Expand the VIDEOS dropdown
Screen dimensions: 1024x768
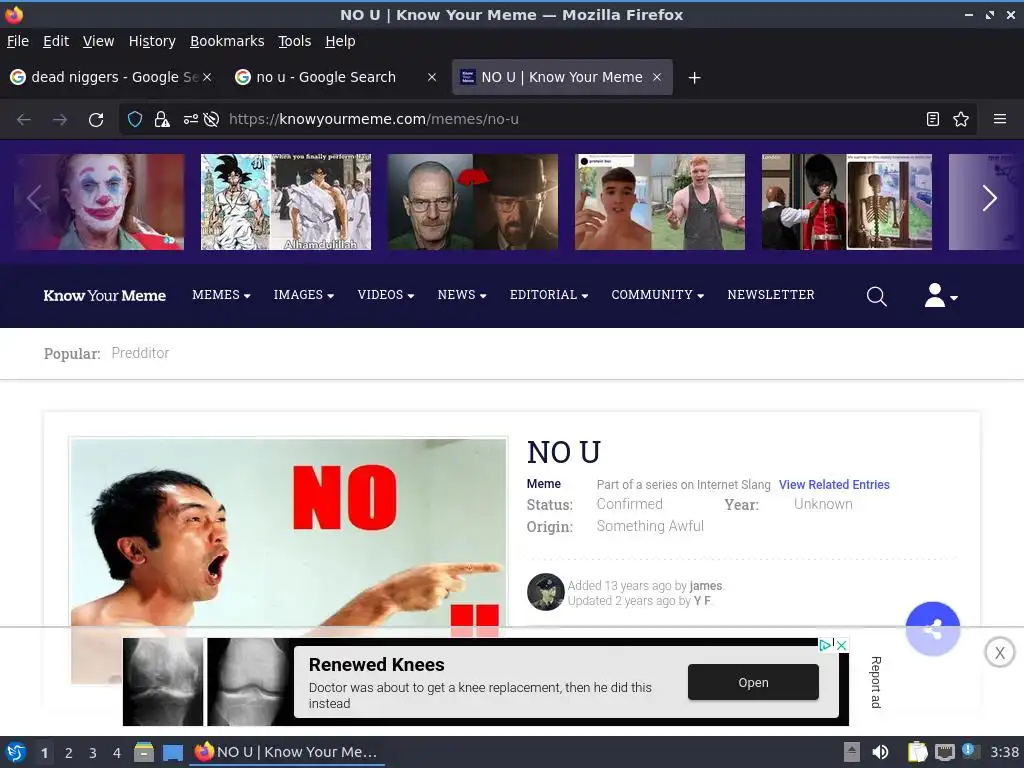click(385, 295)
